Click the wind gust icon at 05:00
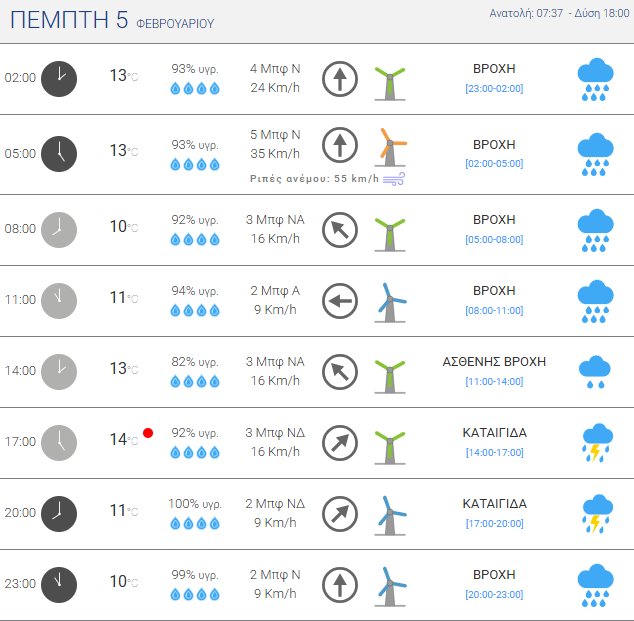Viewport: 634px width, 621px height. (394, 178)
